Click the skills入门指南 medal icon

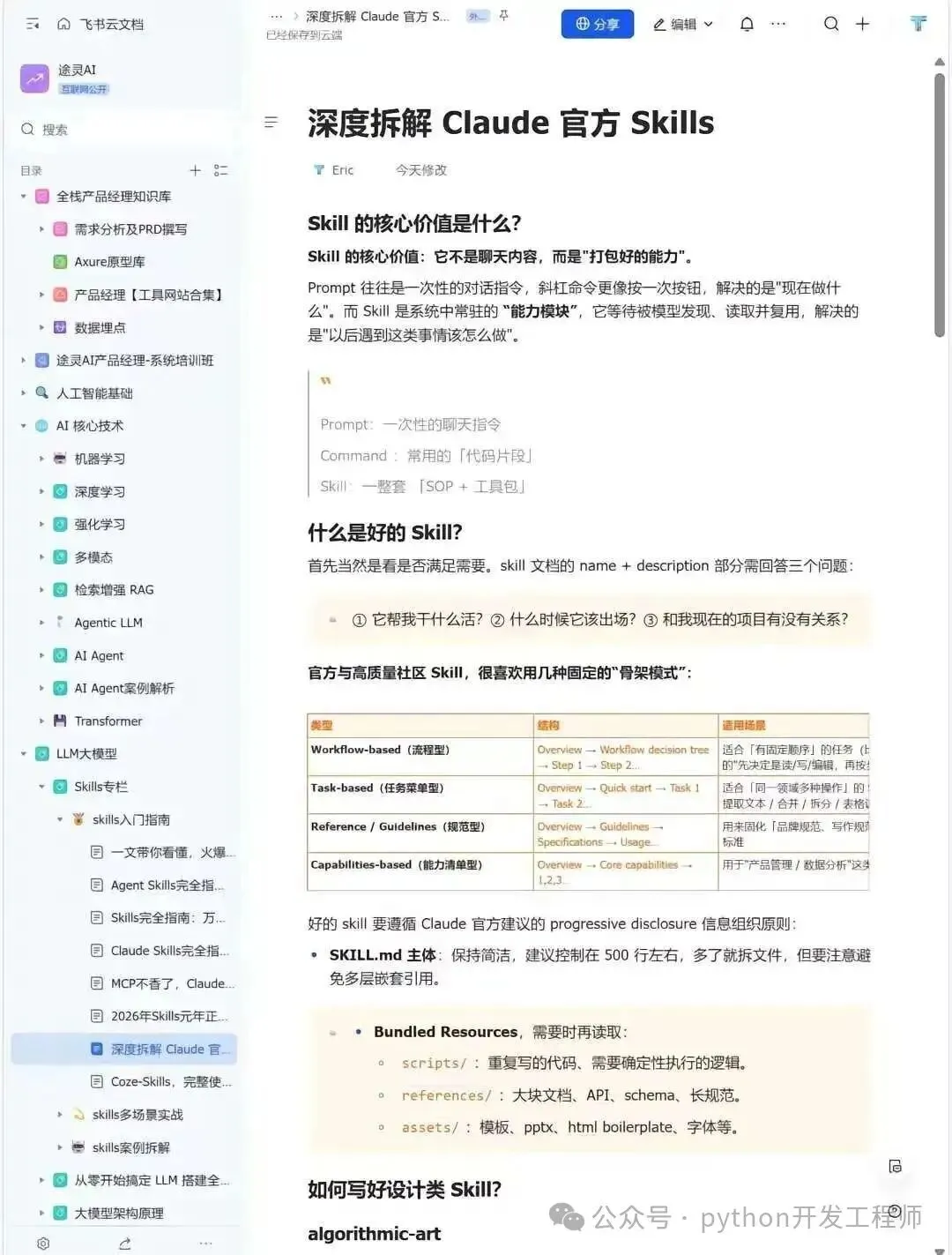pyautogui.click(x=78, y=819)
